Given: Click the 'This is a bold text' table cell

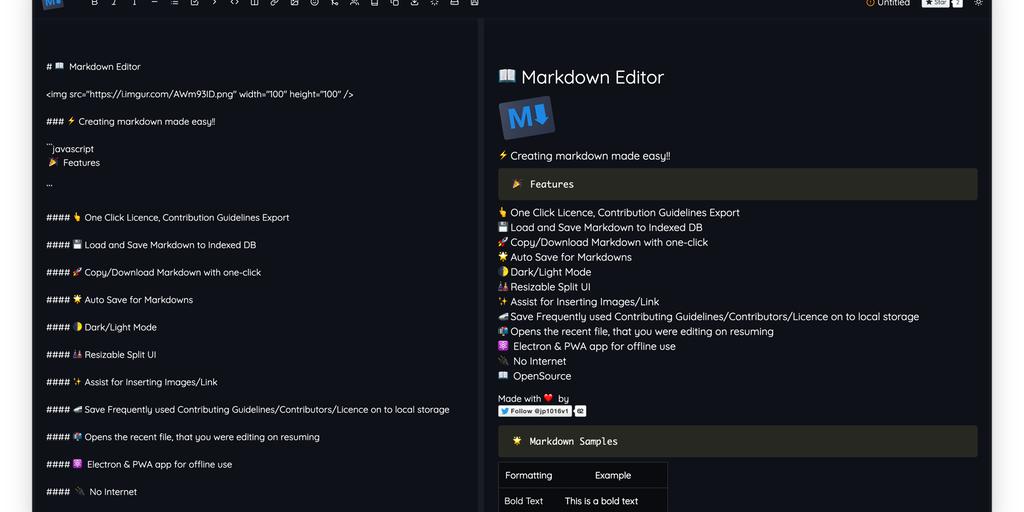Looking at the screenshot, I should (601, 501).
